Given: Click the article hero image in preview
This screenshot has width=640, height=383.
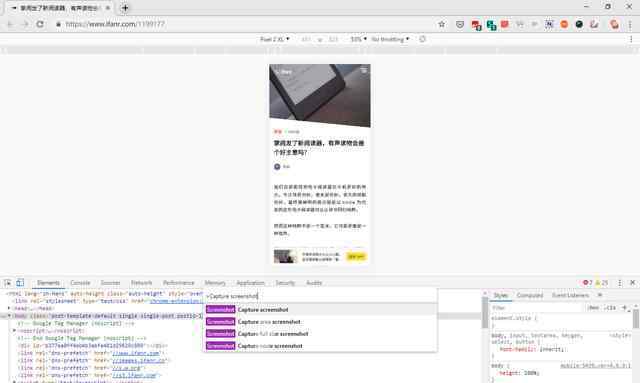Looking at the screenshot, I should pos(320,96).
